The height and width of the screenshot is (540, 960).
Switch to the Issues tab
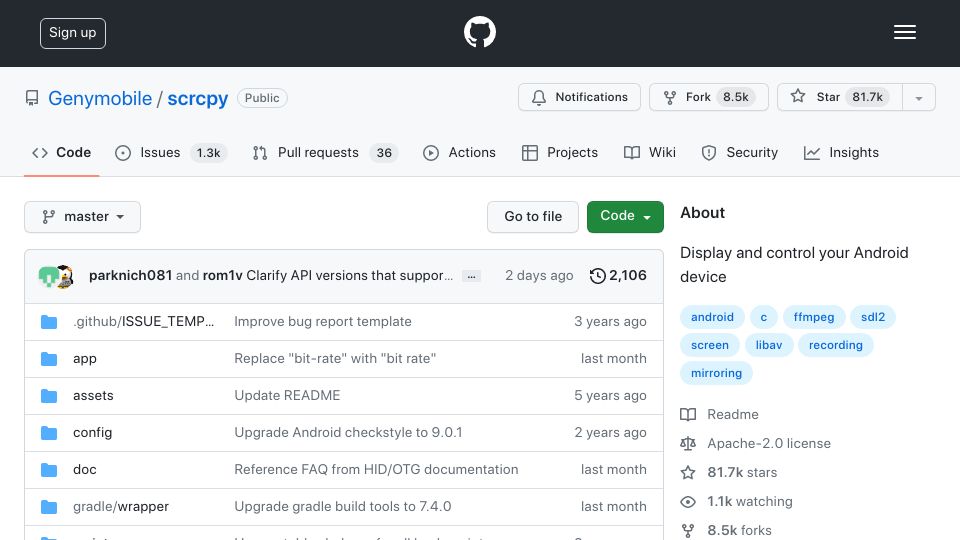tap(171, 152)
